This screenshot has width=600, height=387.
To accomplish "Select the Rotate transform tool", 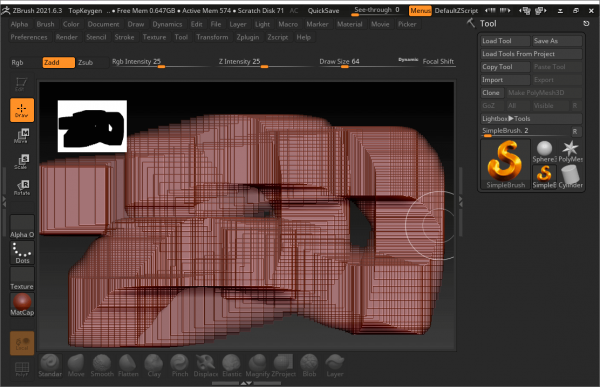I will click(22, 188).
